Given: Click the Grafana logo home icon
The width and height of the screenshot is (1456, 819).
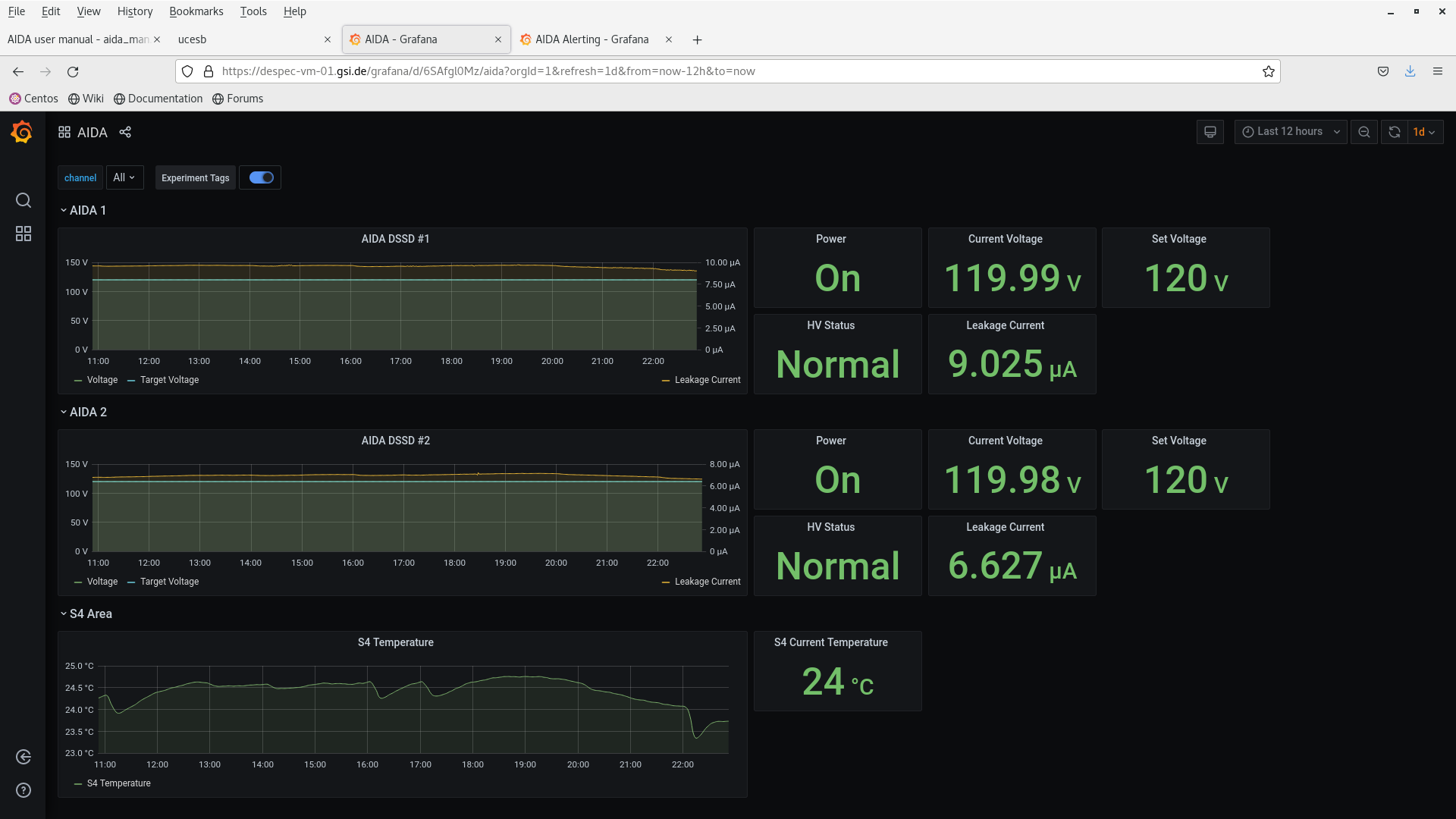Looking at the screenshot, I should point(22,133).
